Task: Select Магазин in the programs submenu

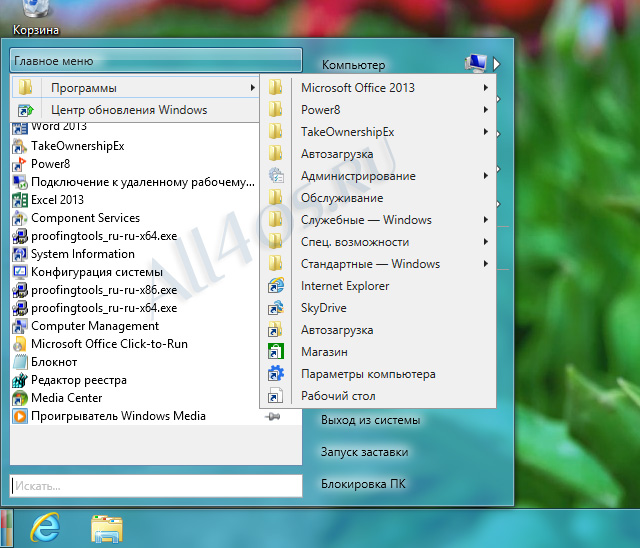Action: pos(378,352)
